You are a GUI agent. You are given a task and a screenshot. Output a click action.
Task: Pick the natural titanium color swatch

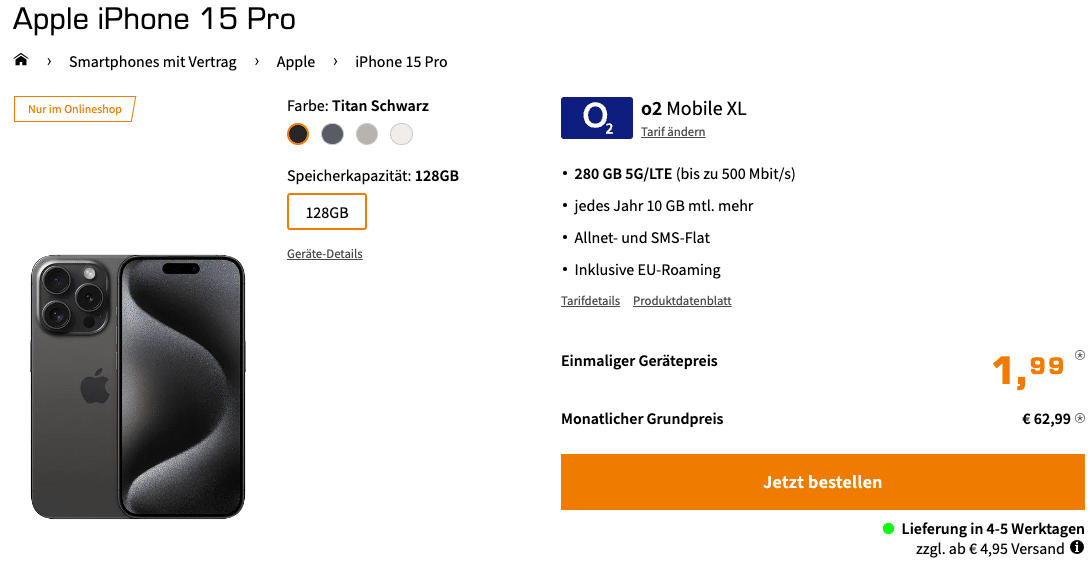[x=367, y=134]
